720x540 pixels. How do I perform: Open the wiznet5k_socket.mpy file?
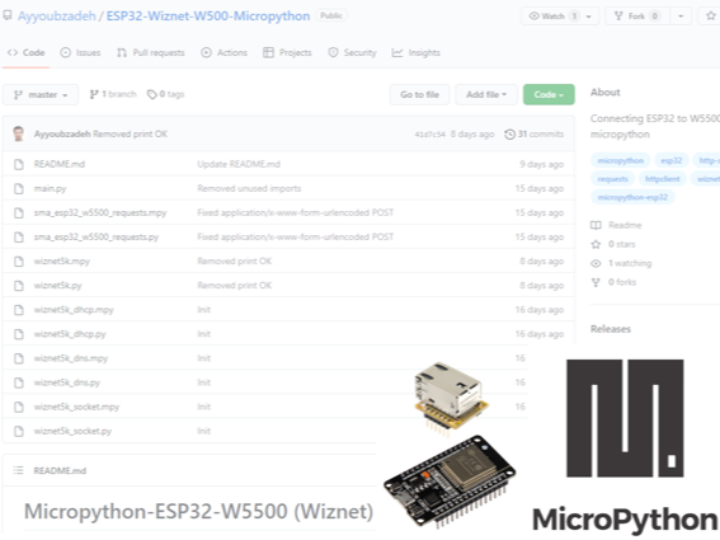click(x=76, y=407)
